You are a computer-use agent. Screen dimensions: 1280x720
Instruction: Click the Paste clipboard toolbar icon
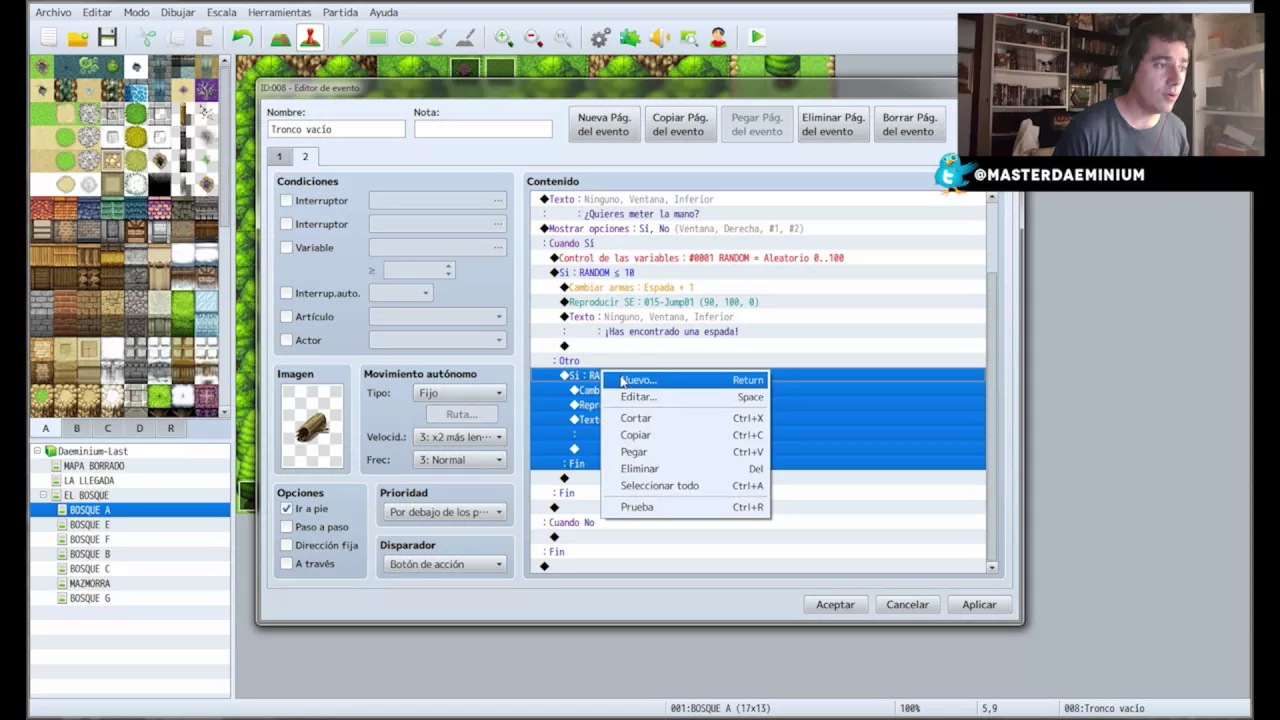(205, 38)
